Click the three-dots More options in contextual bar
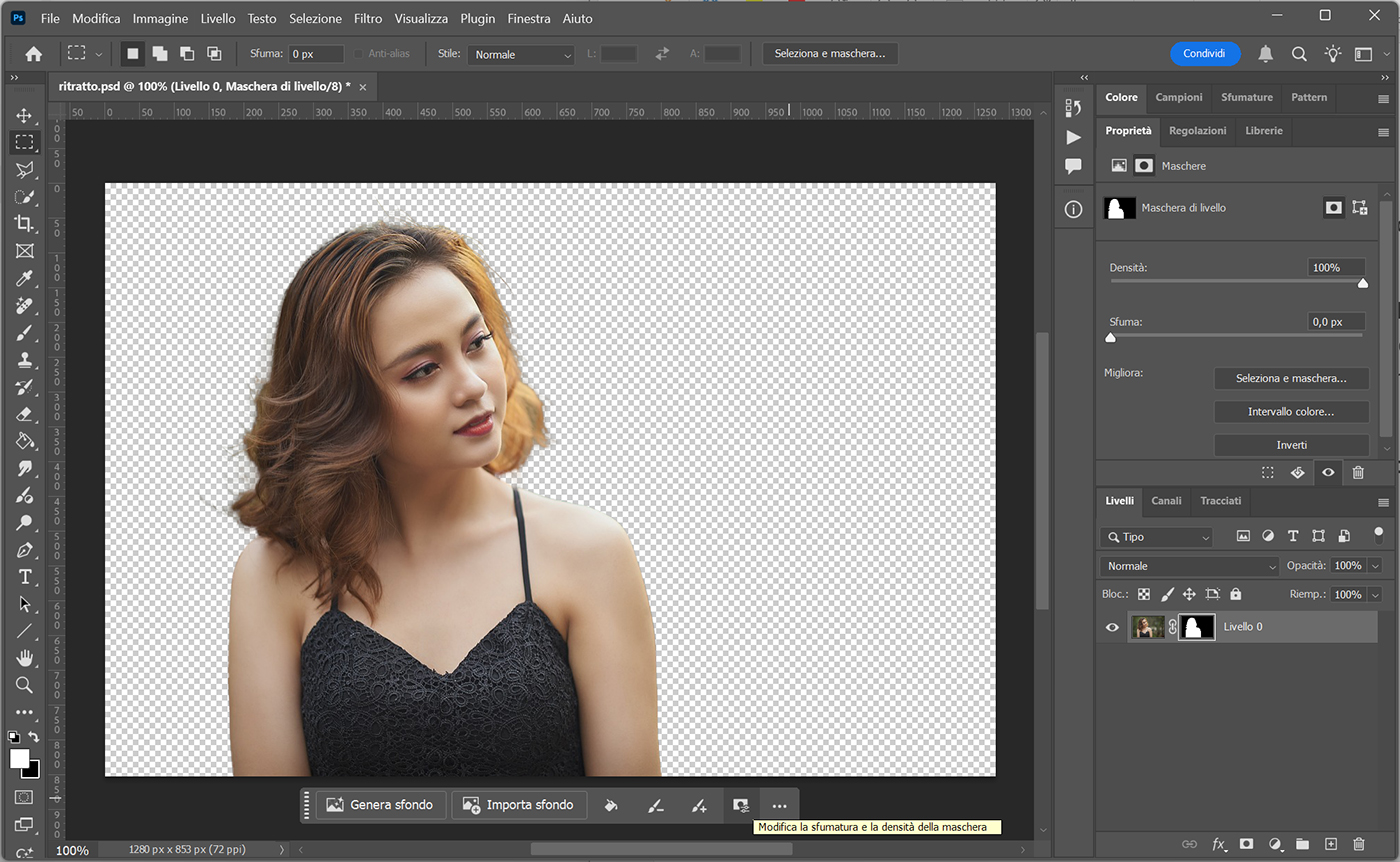Viewport: 1400px width, 862px height. tap(779, 806)
